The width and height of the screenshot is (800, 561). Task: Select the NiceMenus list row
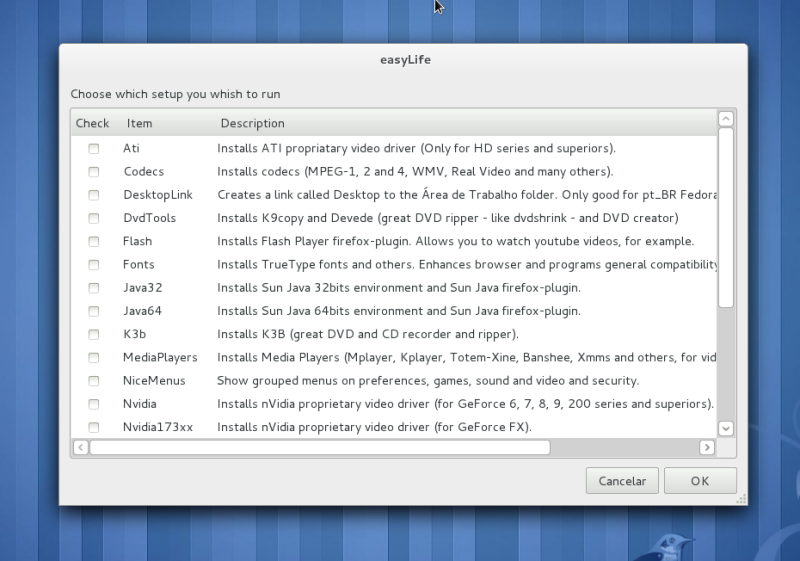coord(394,381)
